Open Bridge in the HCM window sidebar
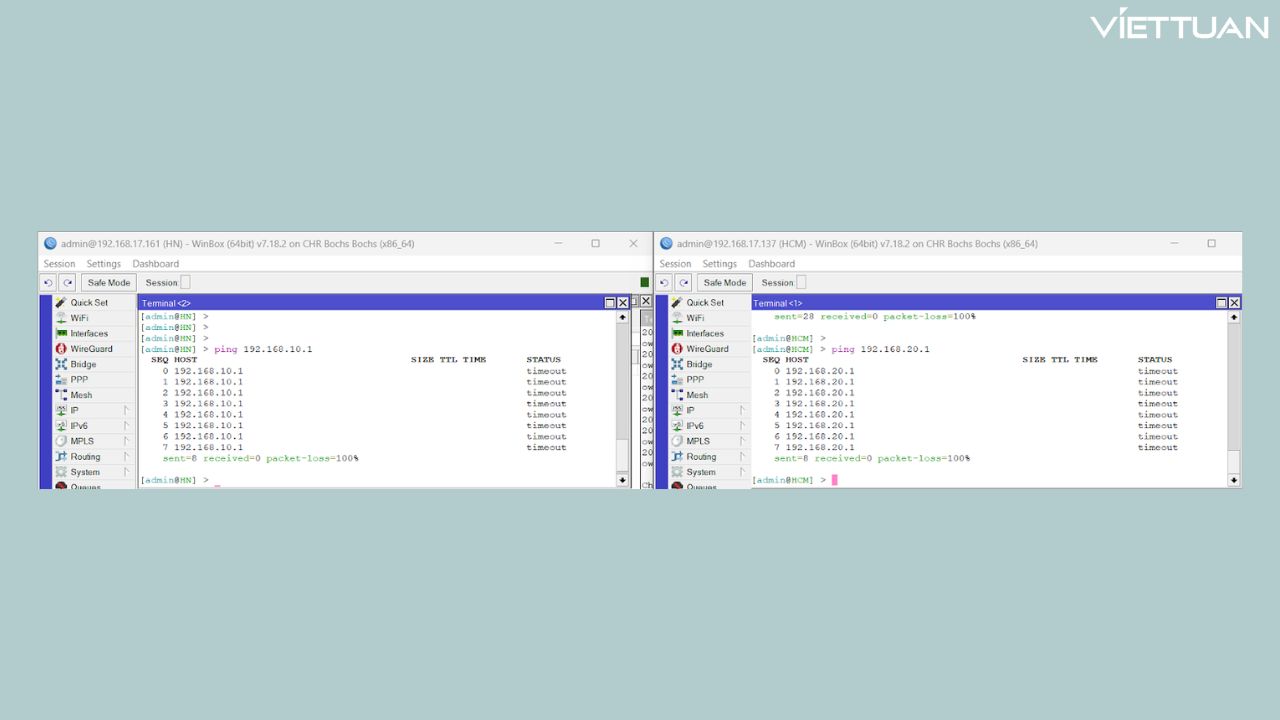The height and width of the screenshot is (720, 1280). pos(699,365)
